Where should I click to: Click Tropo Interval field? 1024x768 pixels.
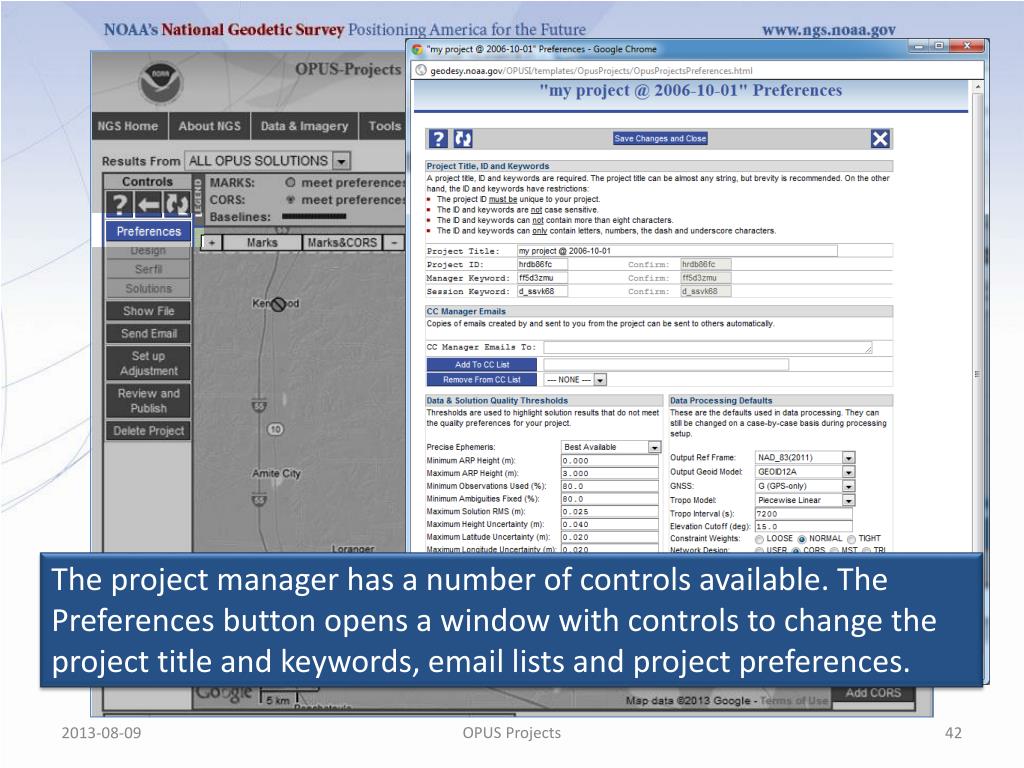point(803,514)
